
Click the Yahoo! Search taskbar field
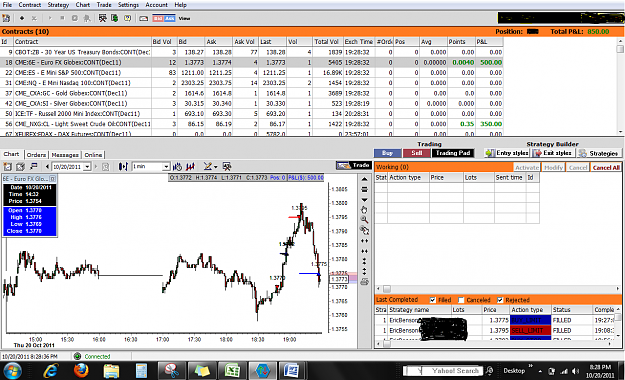[x=443, y=371]
